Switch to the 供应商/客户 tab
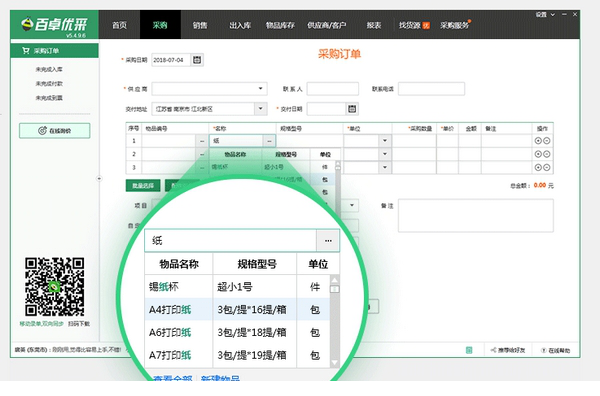 click(x=326, y=25)
